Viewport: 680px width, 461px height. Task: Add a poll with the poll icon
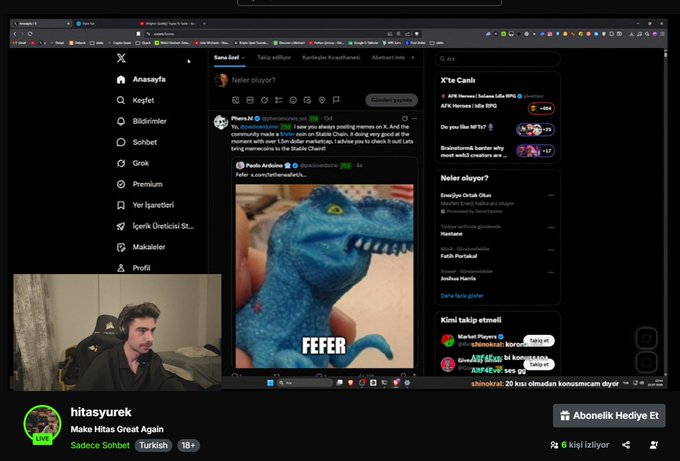point(278,100)
